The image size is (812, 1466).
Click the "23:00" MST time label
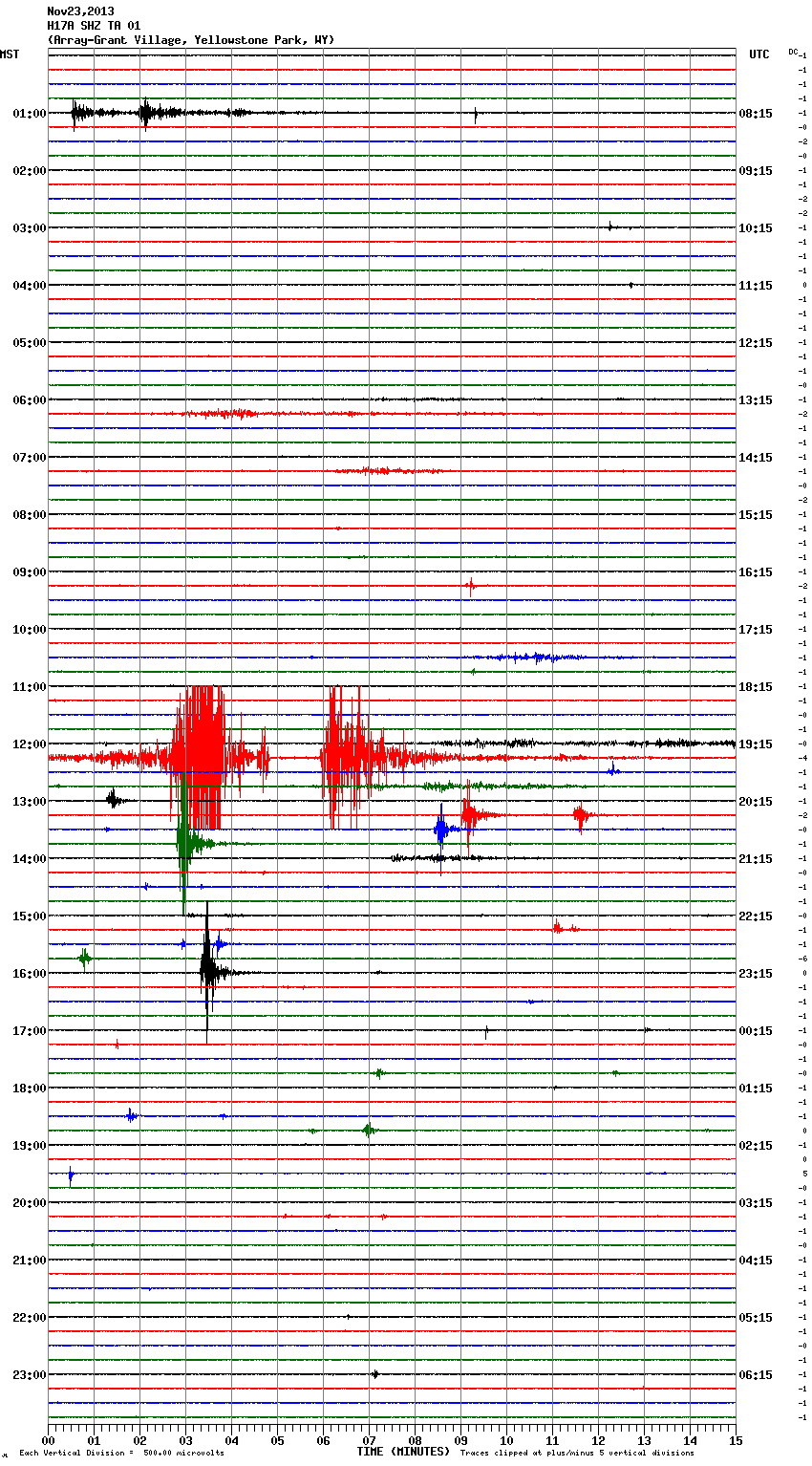[x=29, y=1375]
